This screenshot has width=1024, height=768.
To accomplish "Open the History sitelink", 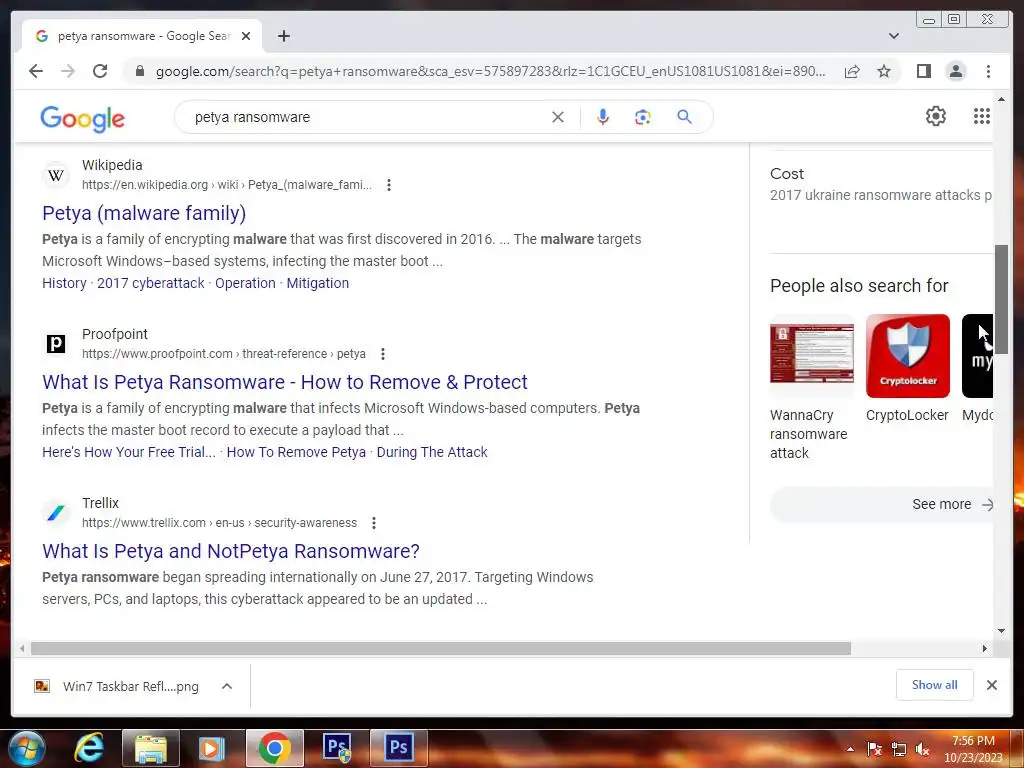I will pyautogui.click(x=64, y=283).
